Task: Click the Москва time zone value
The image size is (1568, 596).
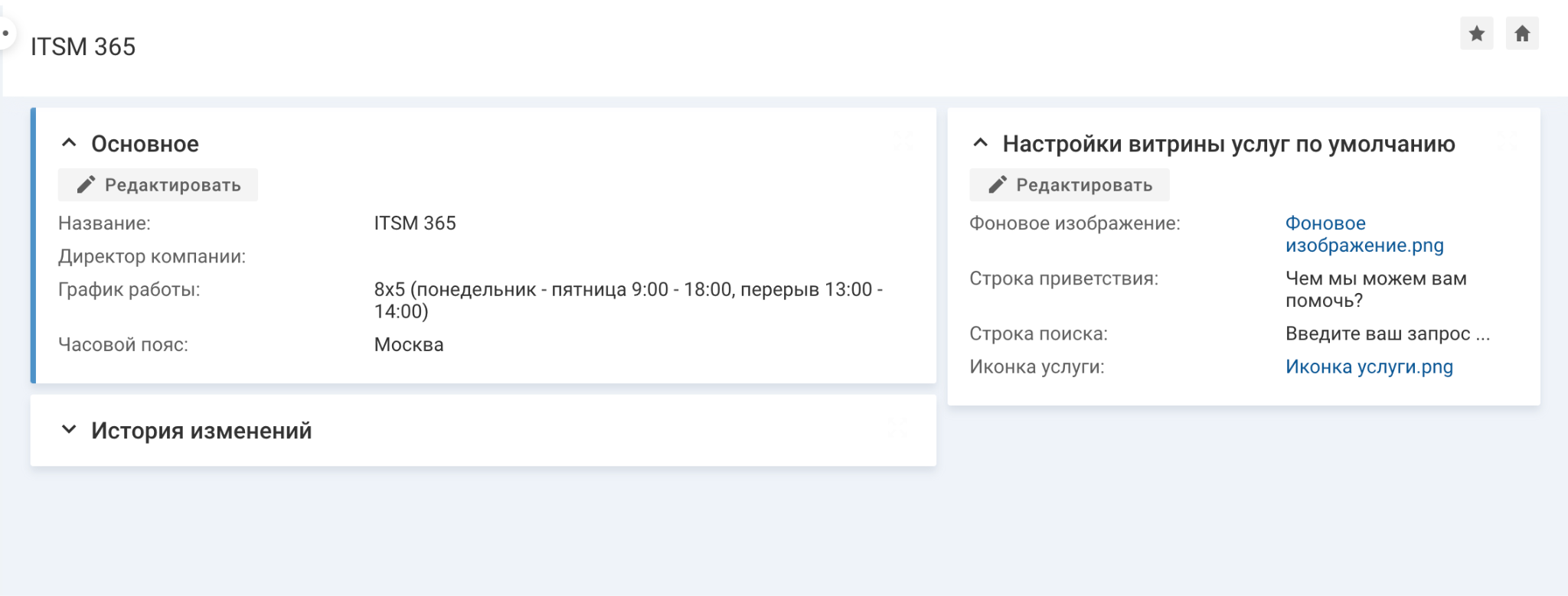Action: coord(409,344)
